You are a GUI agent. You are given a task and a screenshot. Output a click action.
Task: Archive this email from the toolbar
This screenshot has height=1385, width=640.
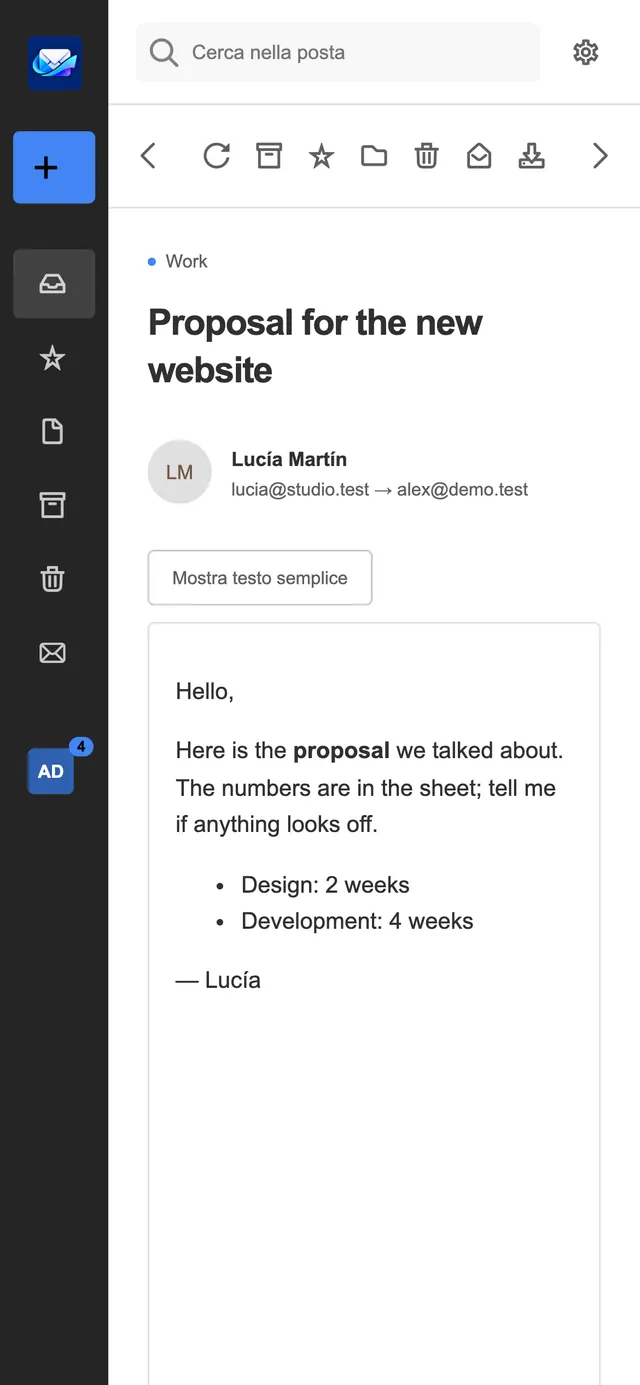[x=269, y=156]
